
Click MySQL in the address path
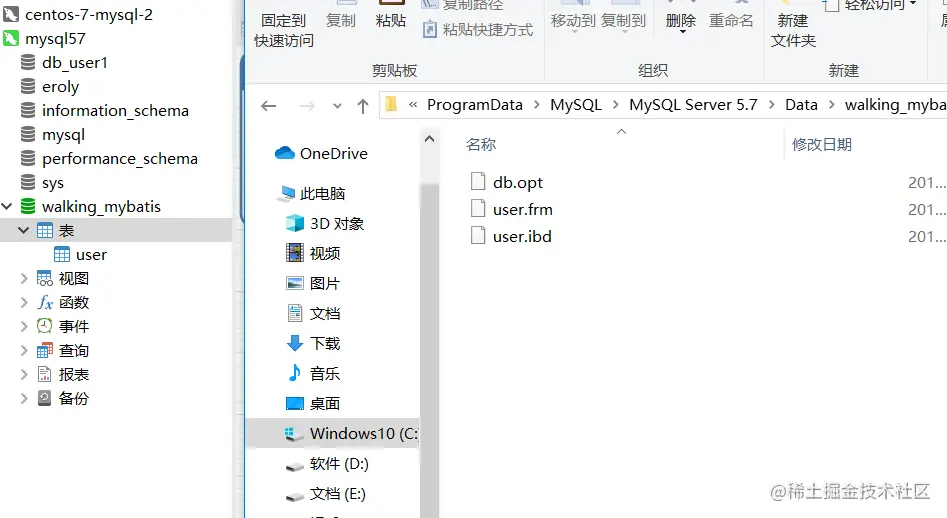[576, 104]
